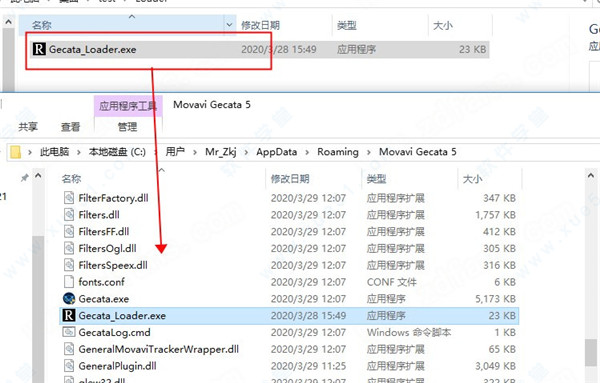The height and width of the screenshot is (383, 600).
Task: Expand chevron after Roaming in address bar
Action: (x=368, y=152)
